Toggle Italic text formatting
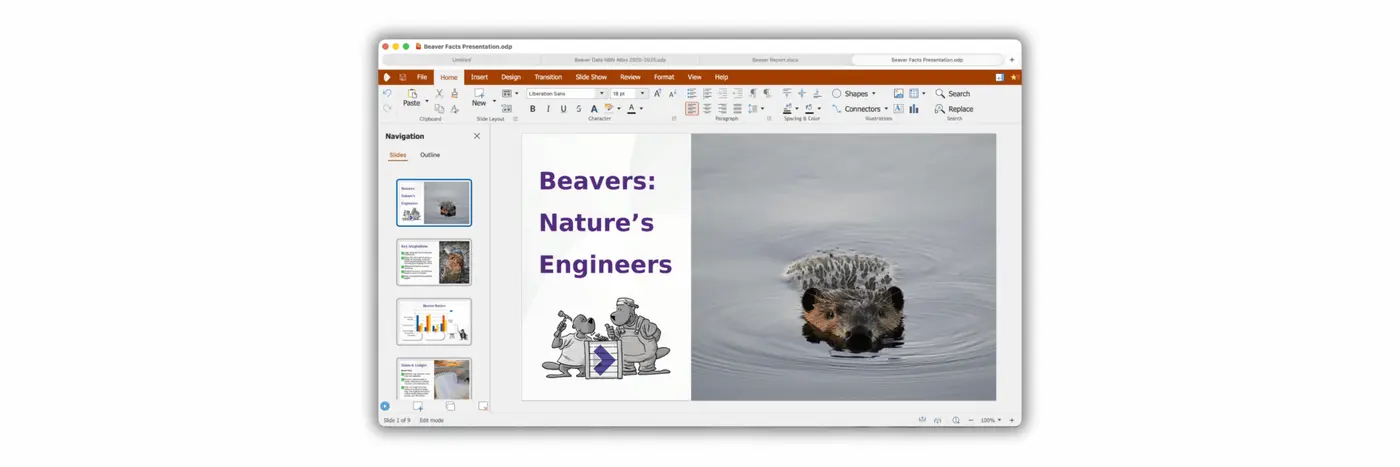Screen dimensions: 1400x467 (x=547, y=109)
